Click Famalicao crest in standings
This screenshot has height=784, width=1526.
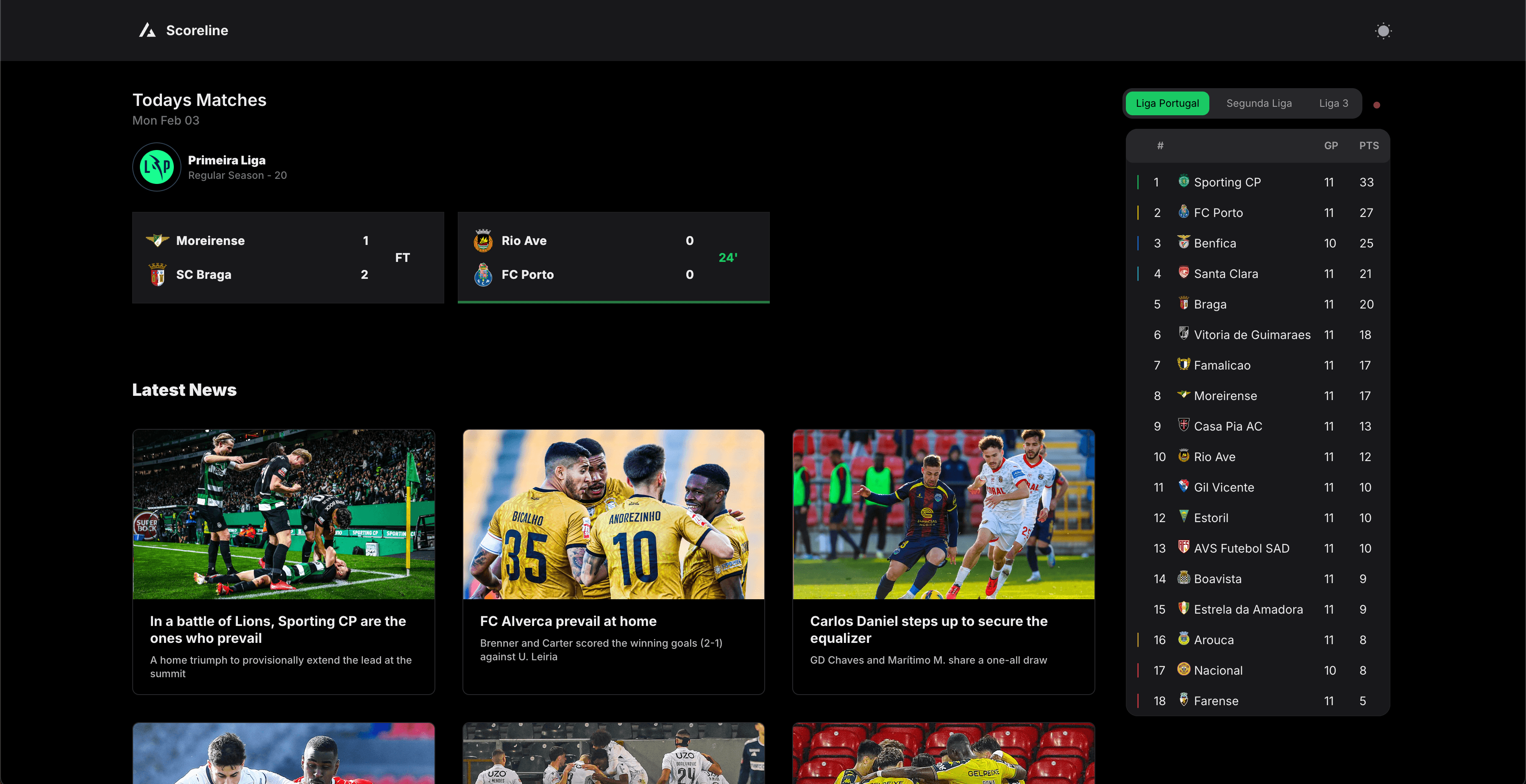(1183, 364)
